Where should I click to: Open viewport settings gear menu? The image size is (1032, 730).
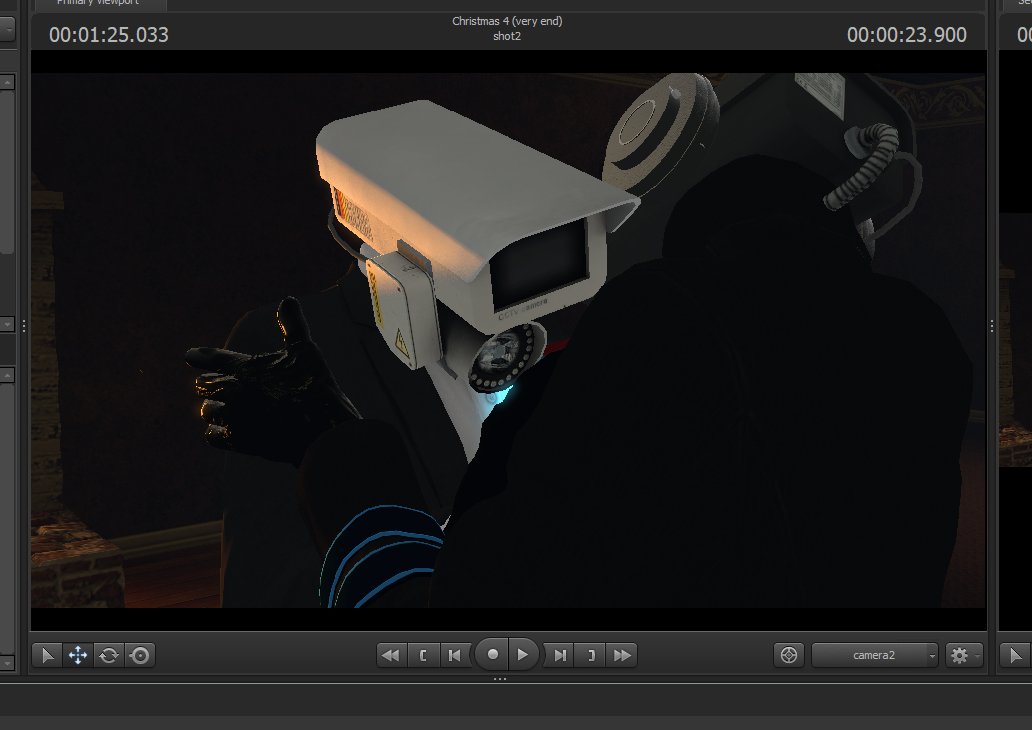964,655
